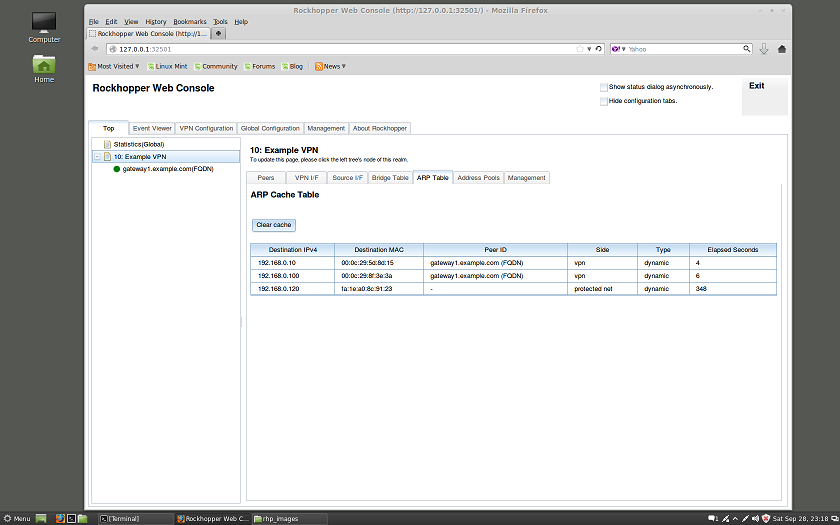This screenshot has width=840, height=525.
Task: Click the downloads arrow icon
Action: point(764,48)
